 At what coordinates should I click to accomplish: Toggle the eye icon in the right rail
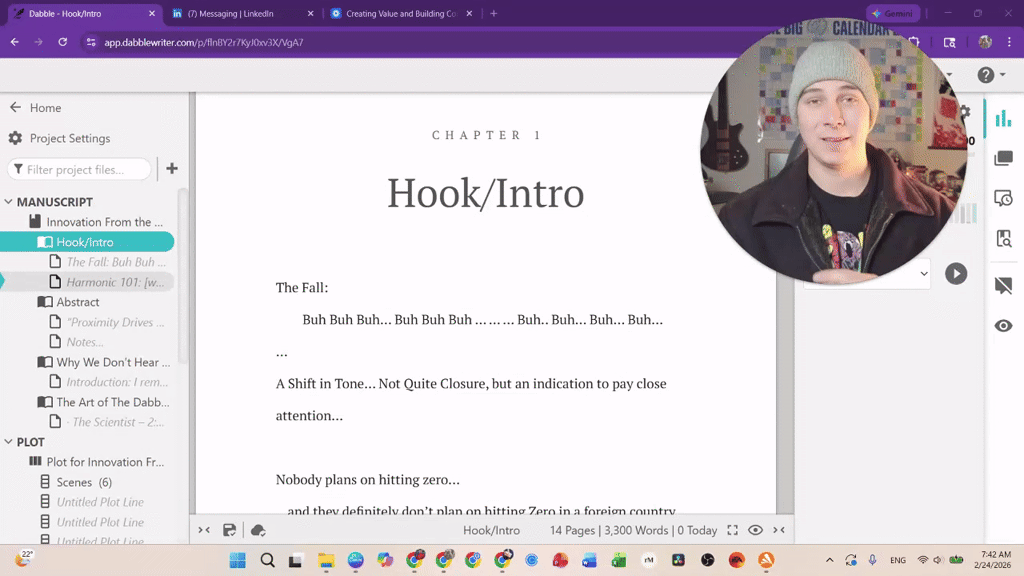(x=1003, y=325)
